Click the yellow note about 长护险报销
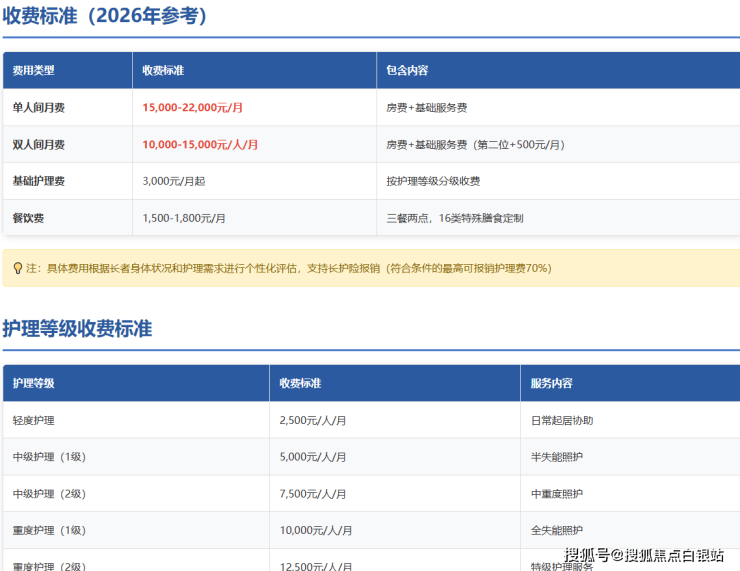 371,268
